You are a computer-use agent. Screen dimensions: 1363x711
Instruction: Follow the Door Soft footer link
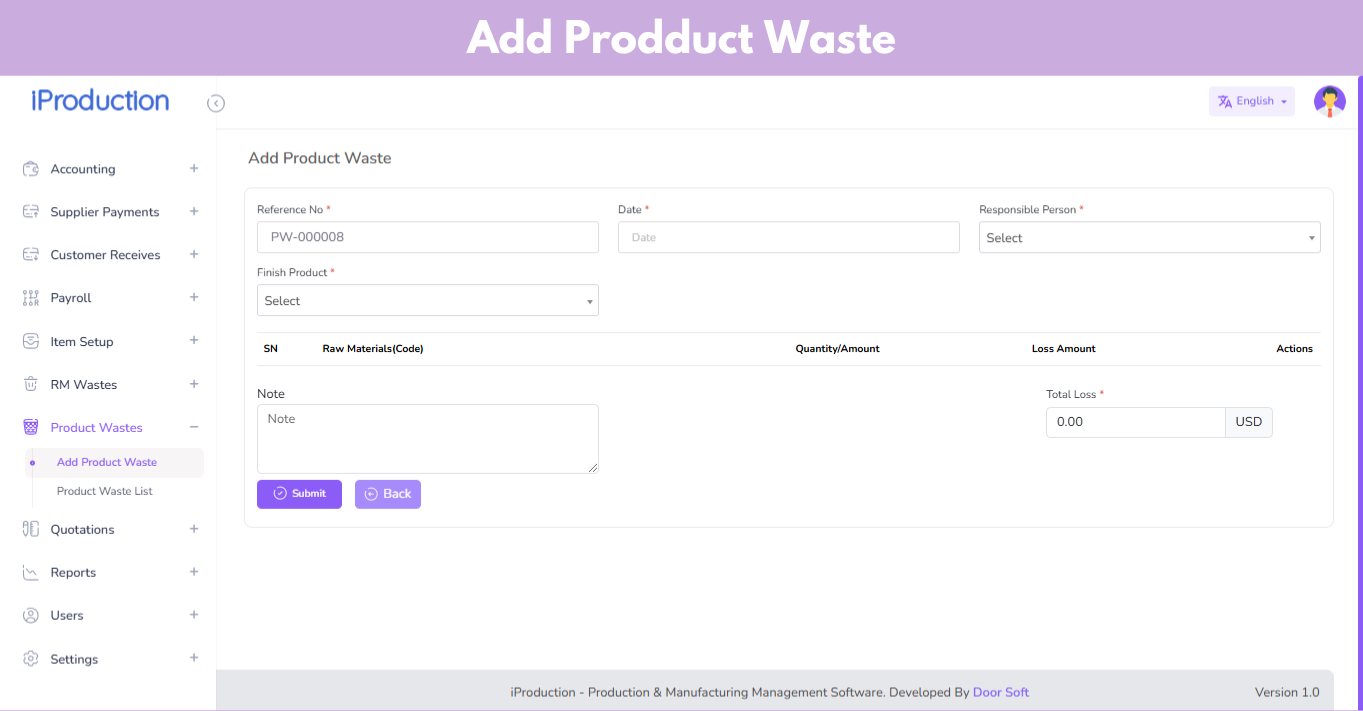tap(1000, 692)
